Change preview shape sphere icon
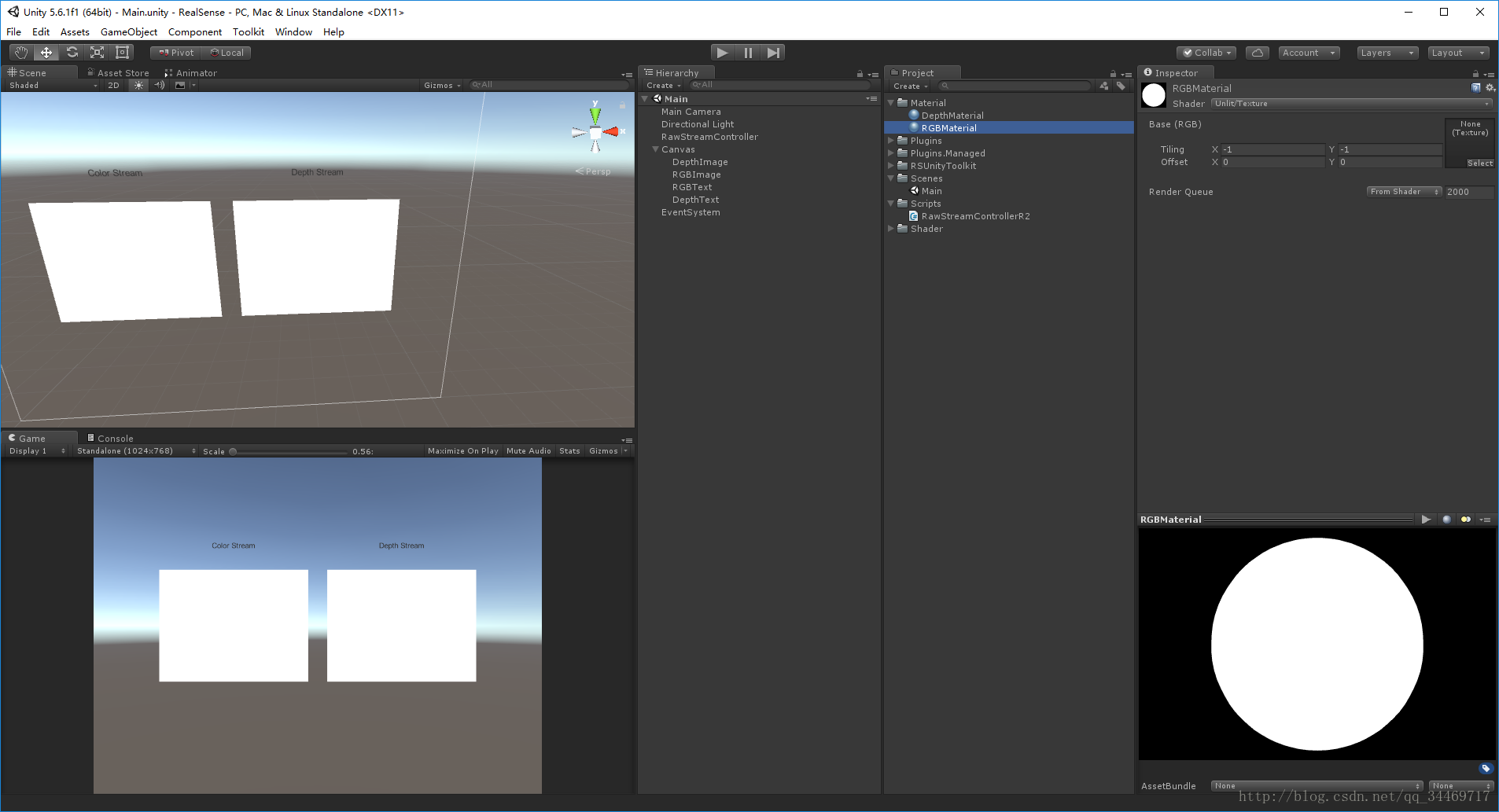Viewport: 1499px width, 812px height. (x=1446, y=520)
